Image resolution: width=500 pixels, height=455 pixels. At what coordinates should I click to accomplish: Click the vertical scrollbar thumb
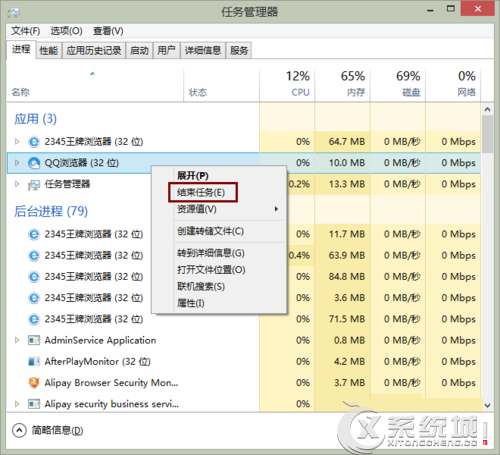(x=487, y=134)
